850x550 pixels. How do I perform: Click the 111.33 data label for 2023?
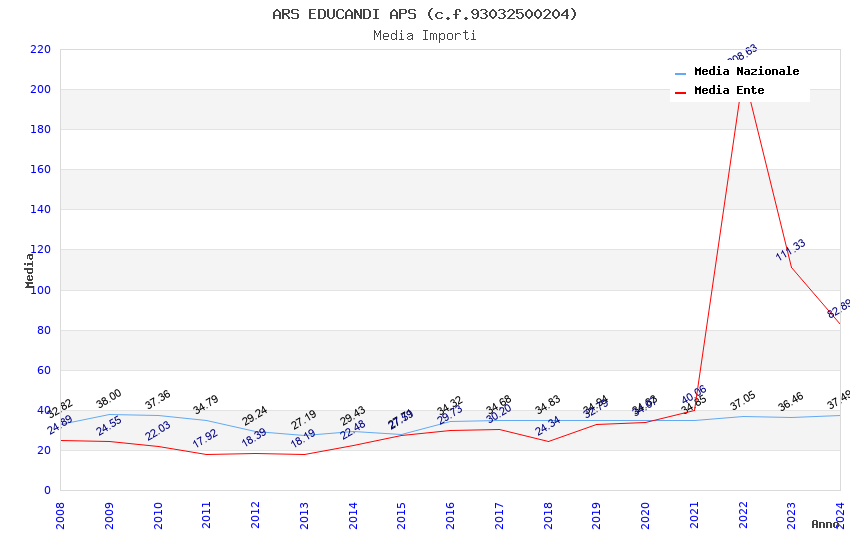(x=790, y=250)
